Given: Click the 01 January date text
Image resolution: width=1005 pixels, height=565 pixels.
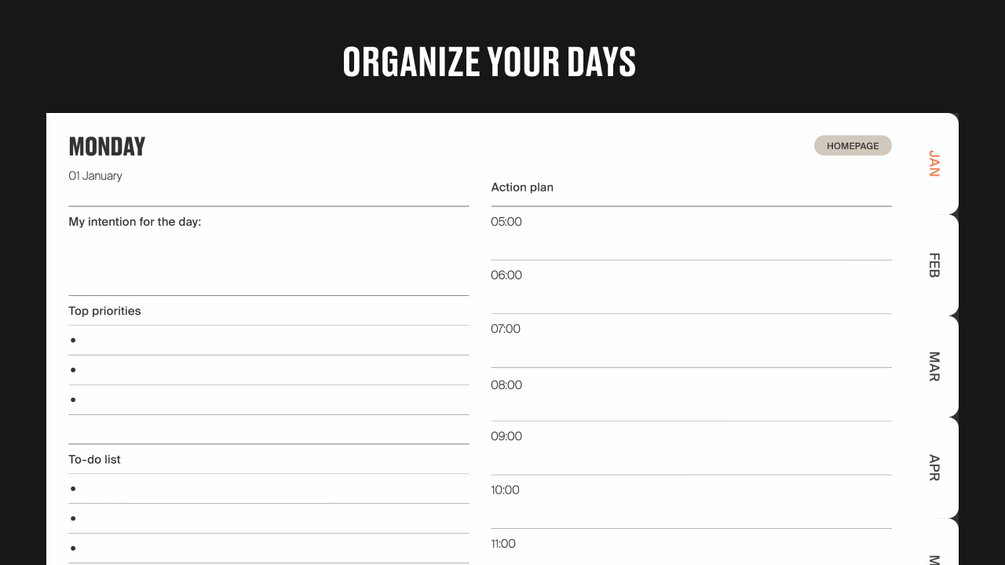Looking at the screenshot, I should 95,176.
